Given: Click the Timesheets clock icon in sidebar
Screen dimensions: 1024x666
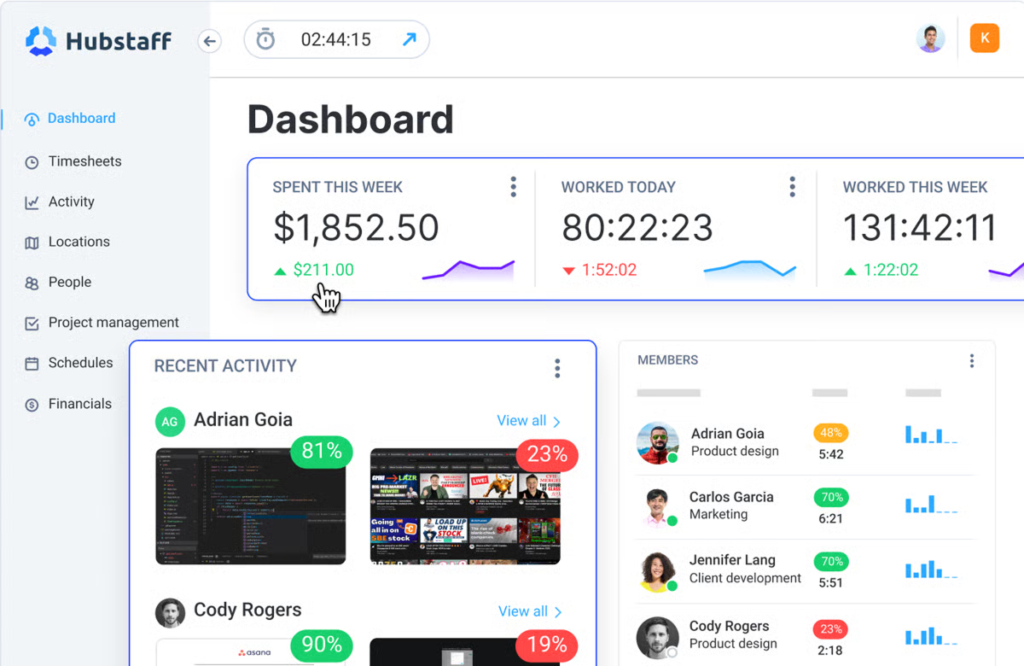Looking at the screenshot, I should click(x=31, y=162).
